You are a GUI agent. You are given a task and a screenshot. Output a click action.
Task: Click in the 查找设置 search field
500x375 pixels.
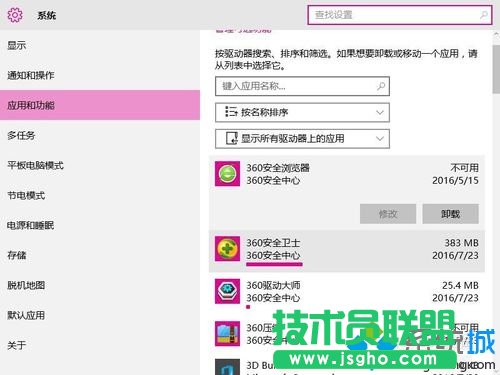click(400, 15)
